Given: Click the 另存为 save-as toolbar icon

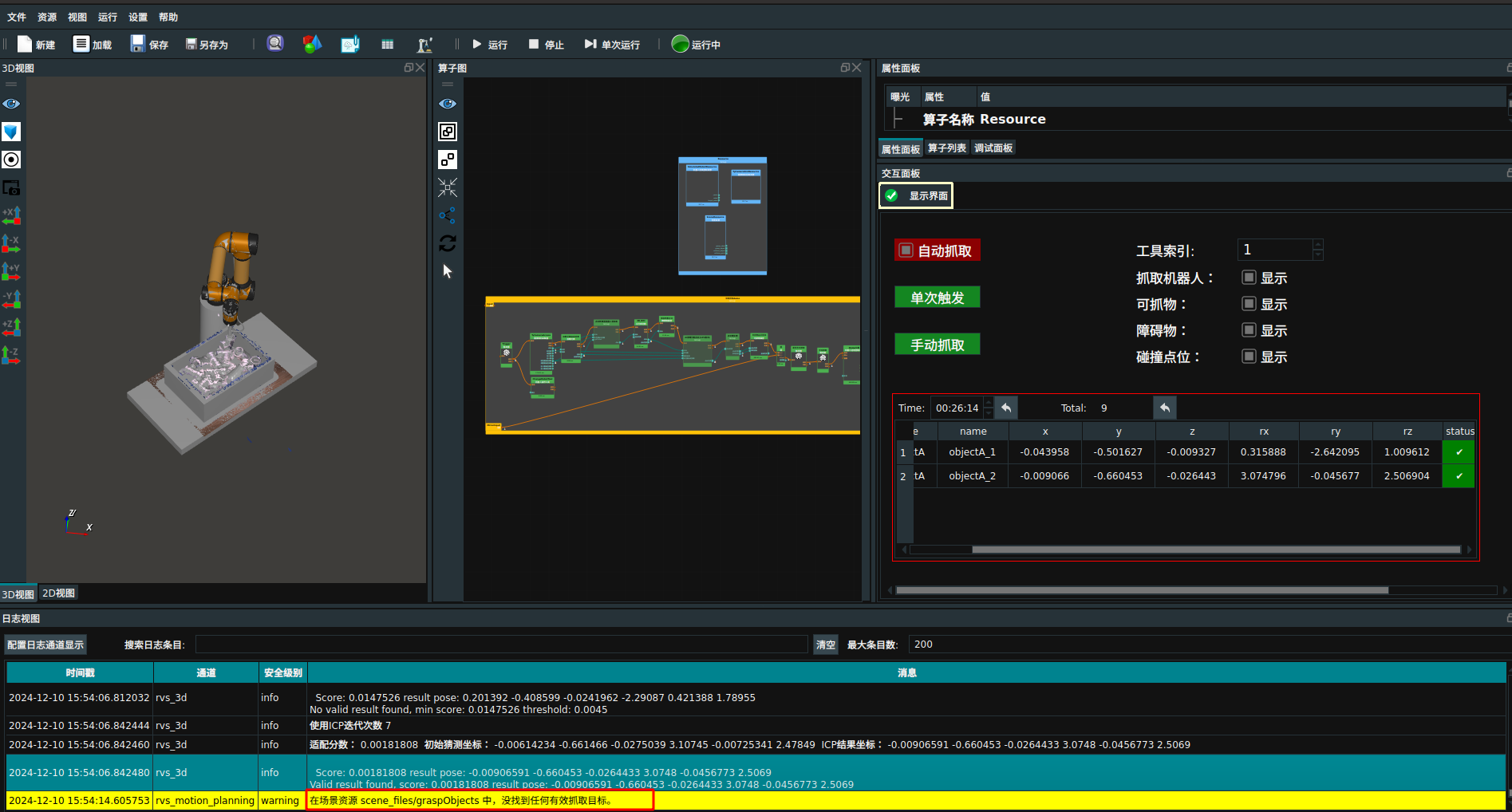Looking at the screenshot, I should coord(191,44).
